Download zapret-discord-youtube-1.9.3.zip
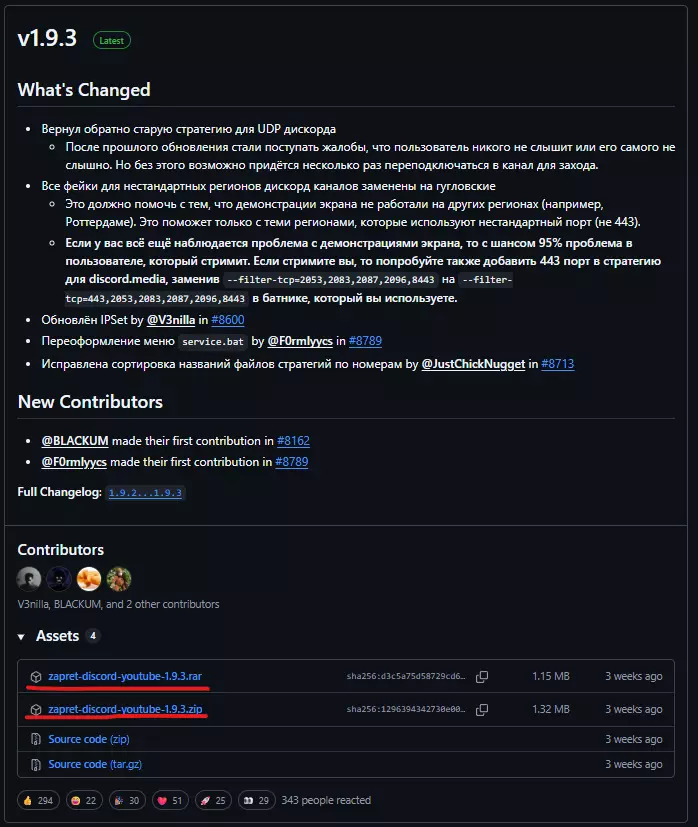The width and height of the screenshot is (698, 827). 126,710
